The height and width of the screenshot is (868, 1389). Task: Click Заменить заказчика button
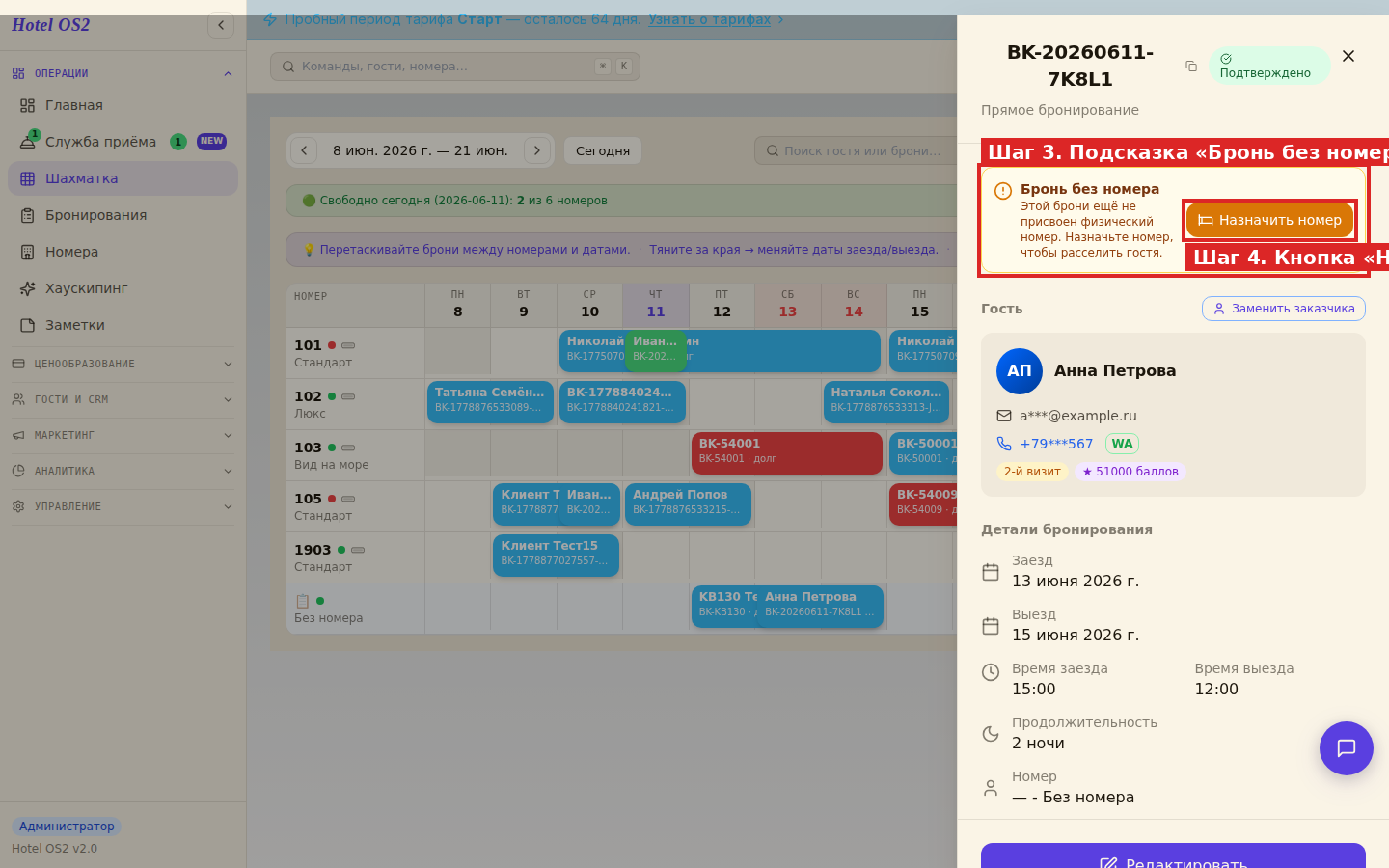(1284, 309)
